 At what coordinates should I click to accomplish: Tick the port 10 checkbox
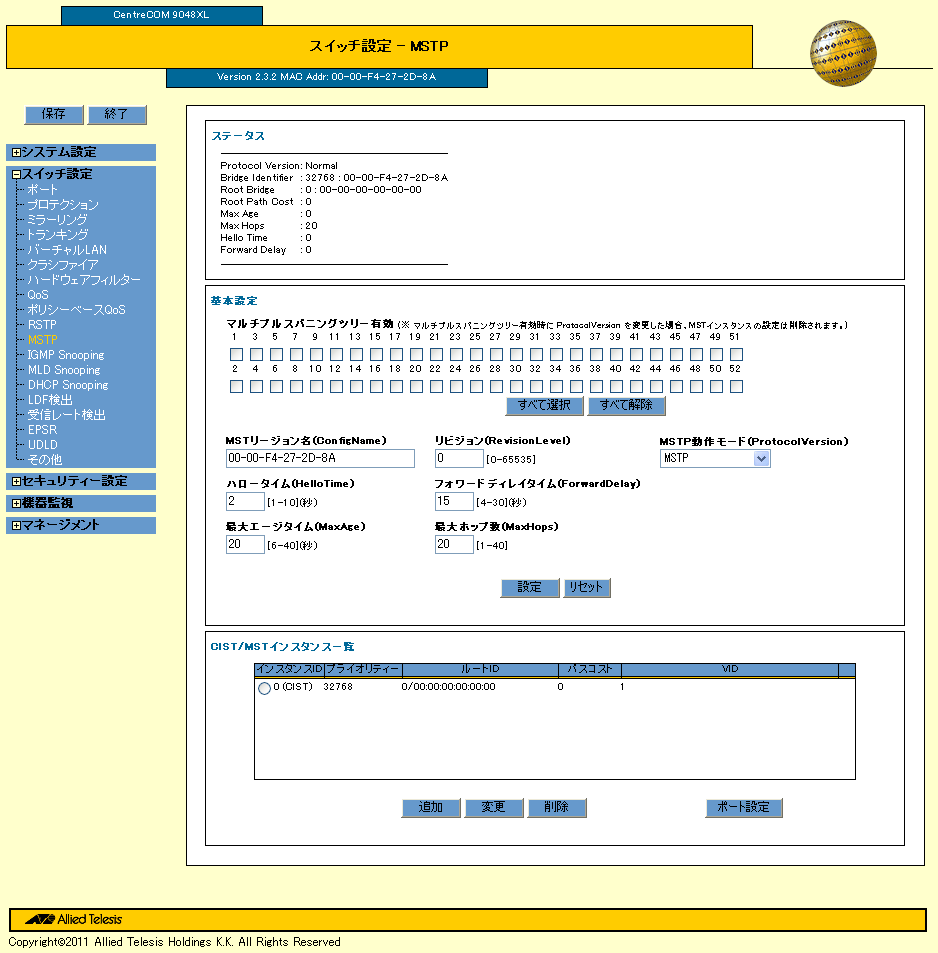pyautogui.click(x=316, y=387)
